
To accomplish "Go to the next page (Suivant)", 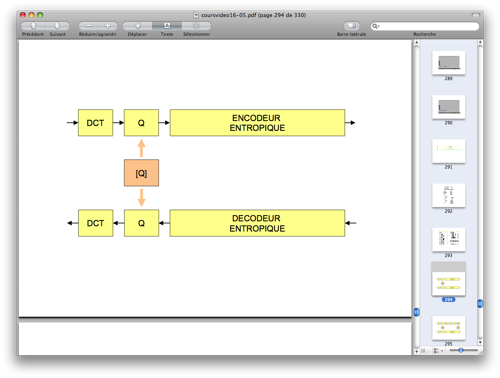I will [x=57, y=26].
